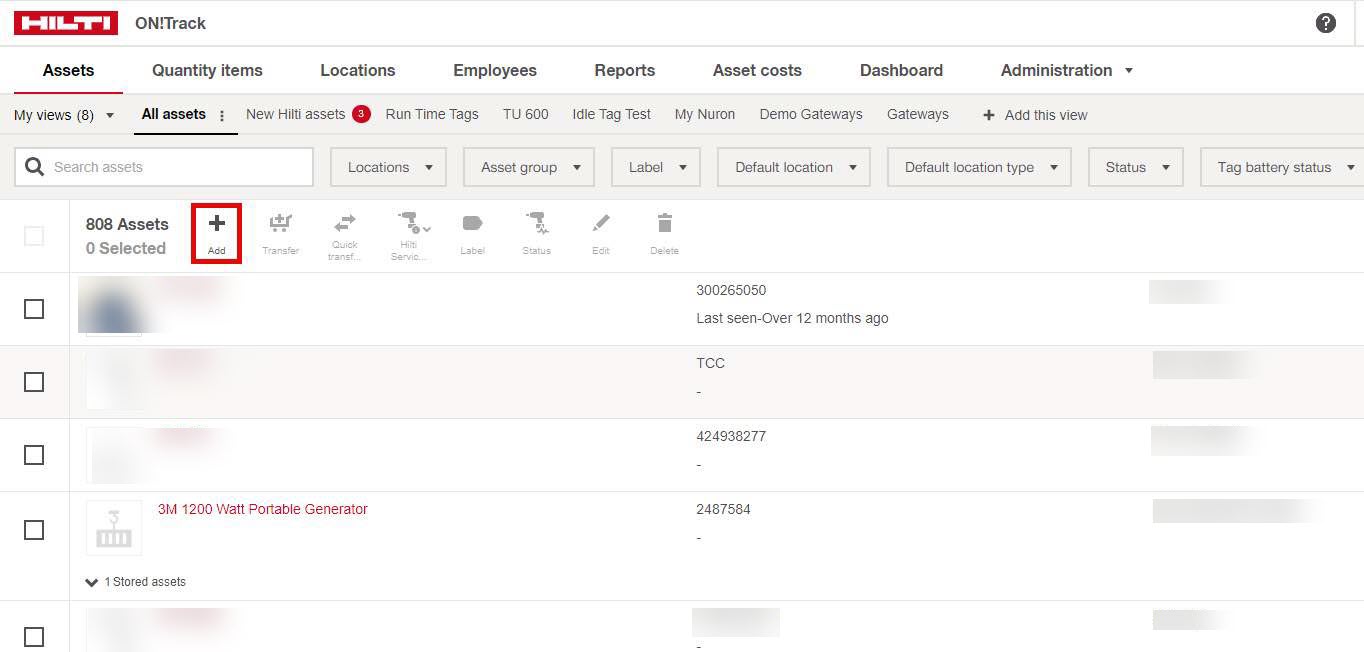Open the New Hilti assets view

(x=296, y=114)
